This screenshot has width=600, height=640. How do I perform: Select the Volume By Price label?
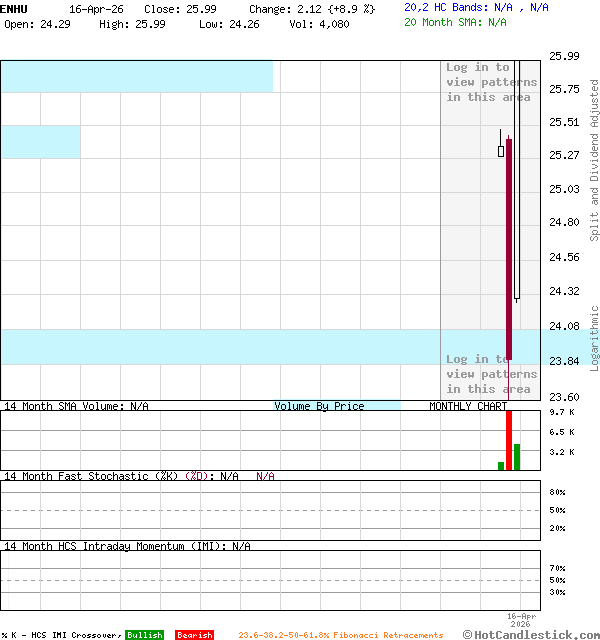319,406
